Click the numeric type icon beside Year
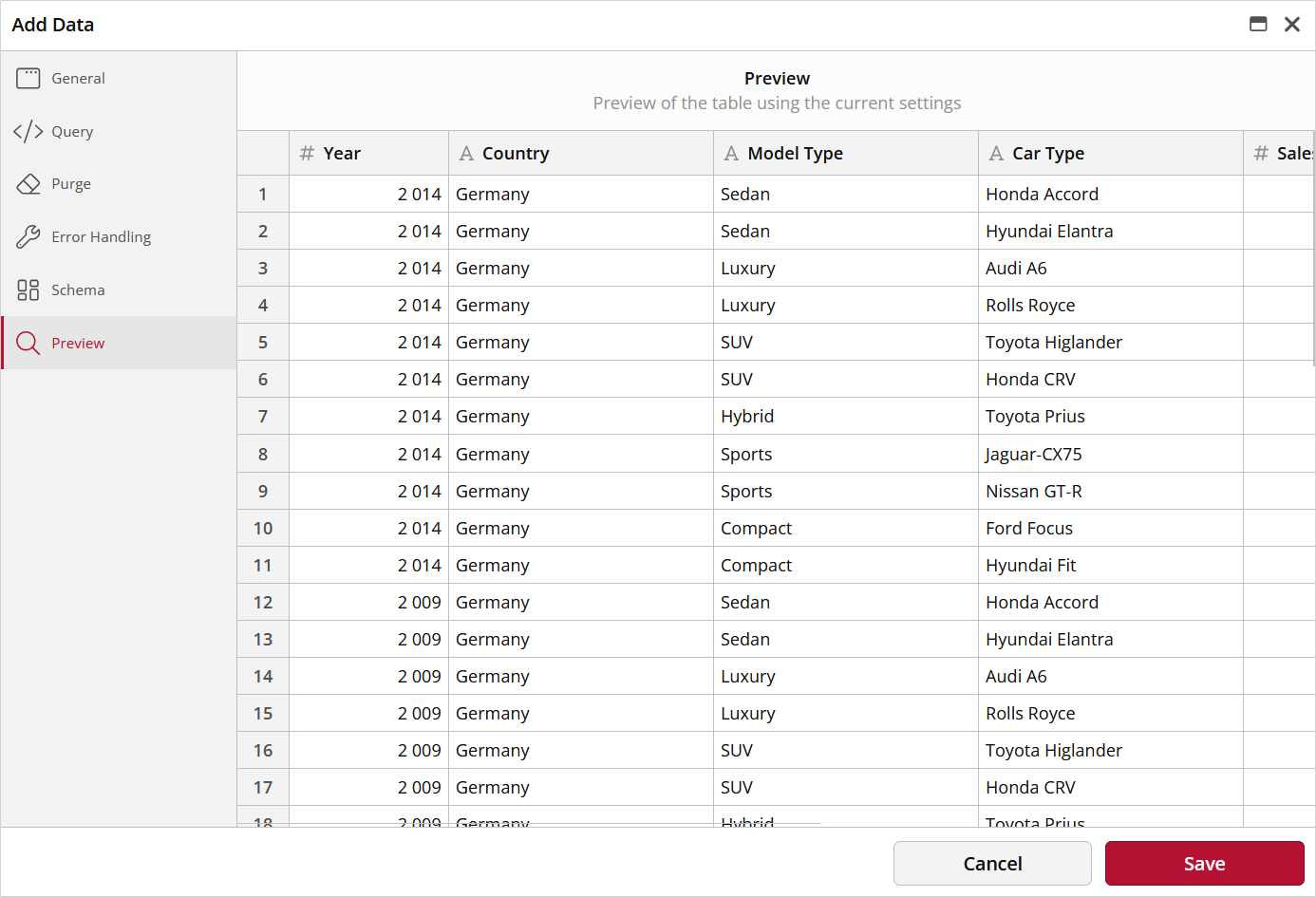 [307, 154]
